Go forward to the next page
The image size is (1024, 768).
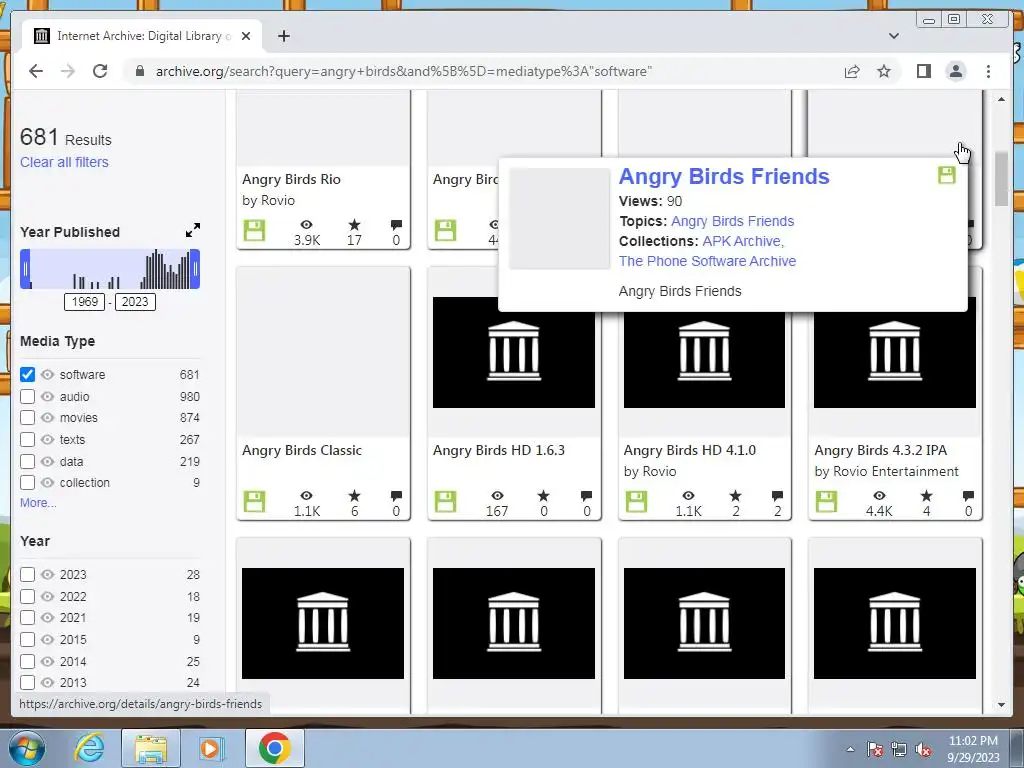(68, 71)
